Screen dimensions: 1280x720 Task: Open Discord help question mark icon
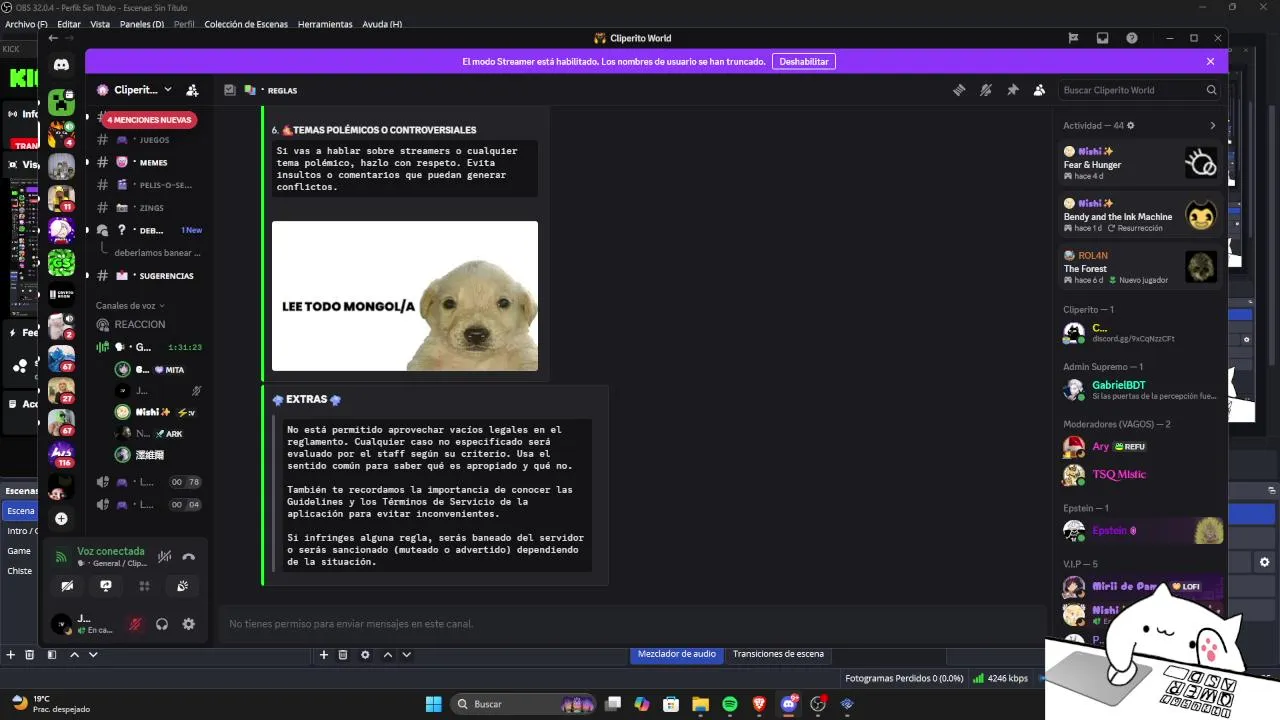point(1131,38)
